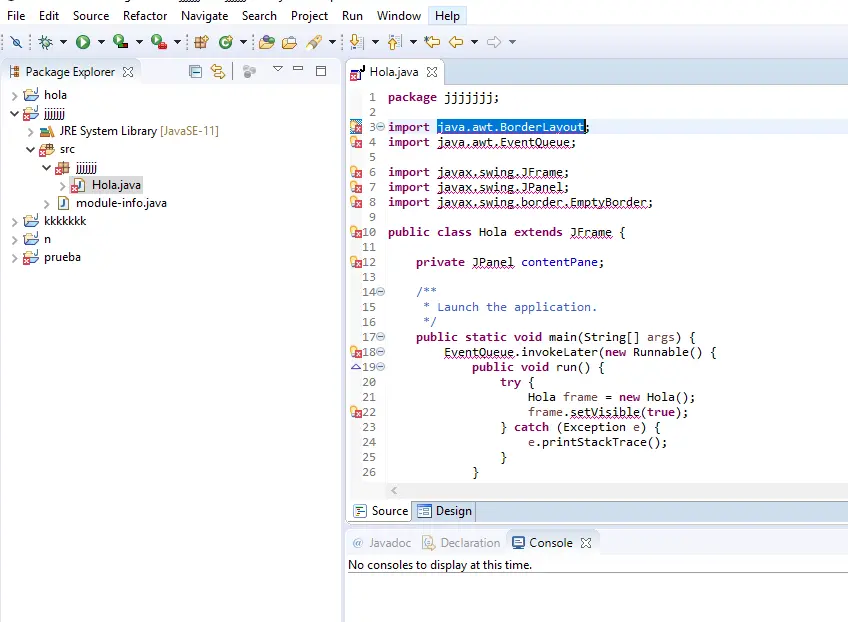Viewport: 848px width, 622px height.
Task: Toggle the Skip All Breakpoints button
Action: tap(16, 42)
